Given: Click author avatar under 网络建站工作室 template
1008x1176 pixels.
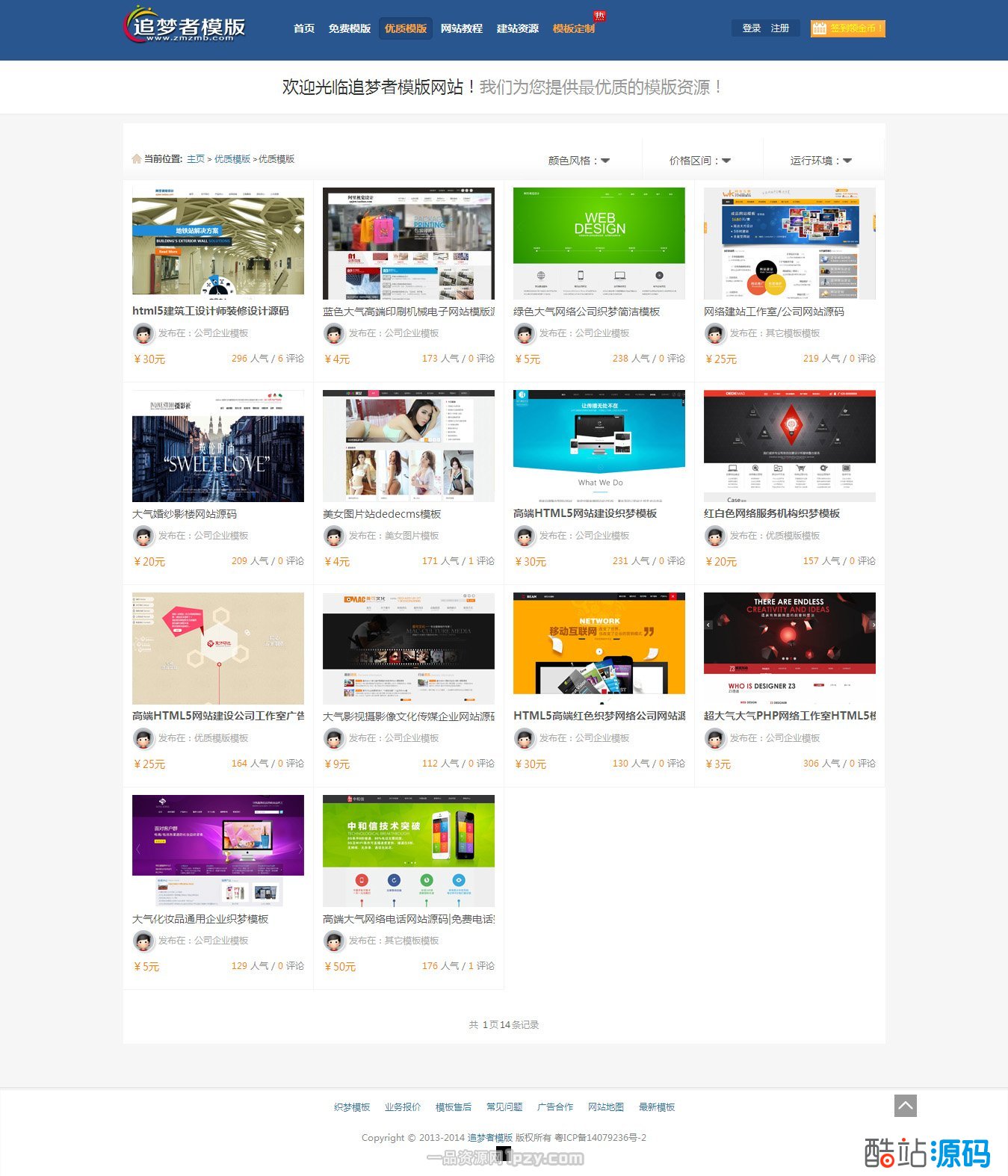Looking at the screenshot, I should click(x=714, y=333).
